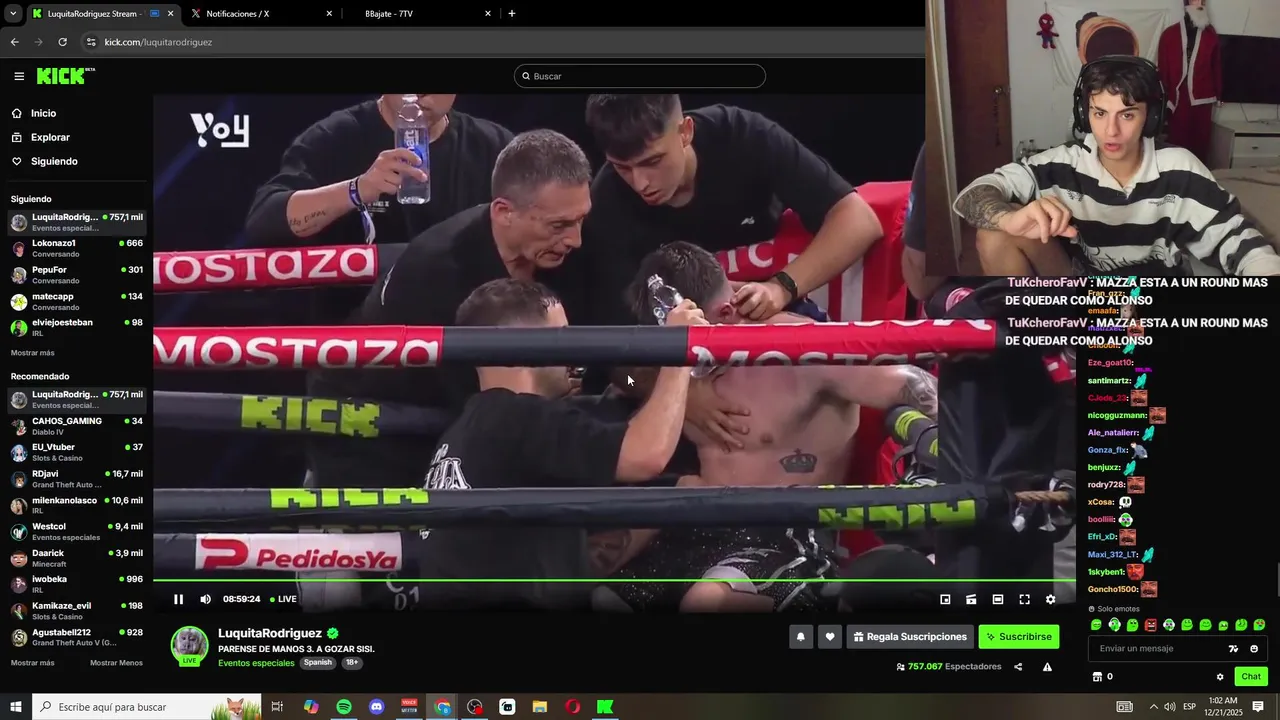The width and height of the screenshot is (1280, 720).
Task: Go back in the browser
Action: 14,42
